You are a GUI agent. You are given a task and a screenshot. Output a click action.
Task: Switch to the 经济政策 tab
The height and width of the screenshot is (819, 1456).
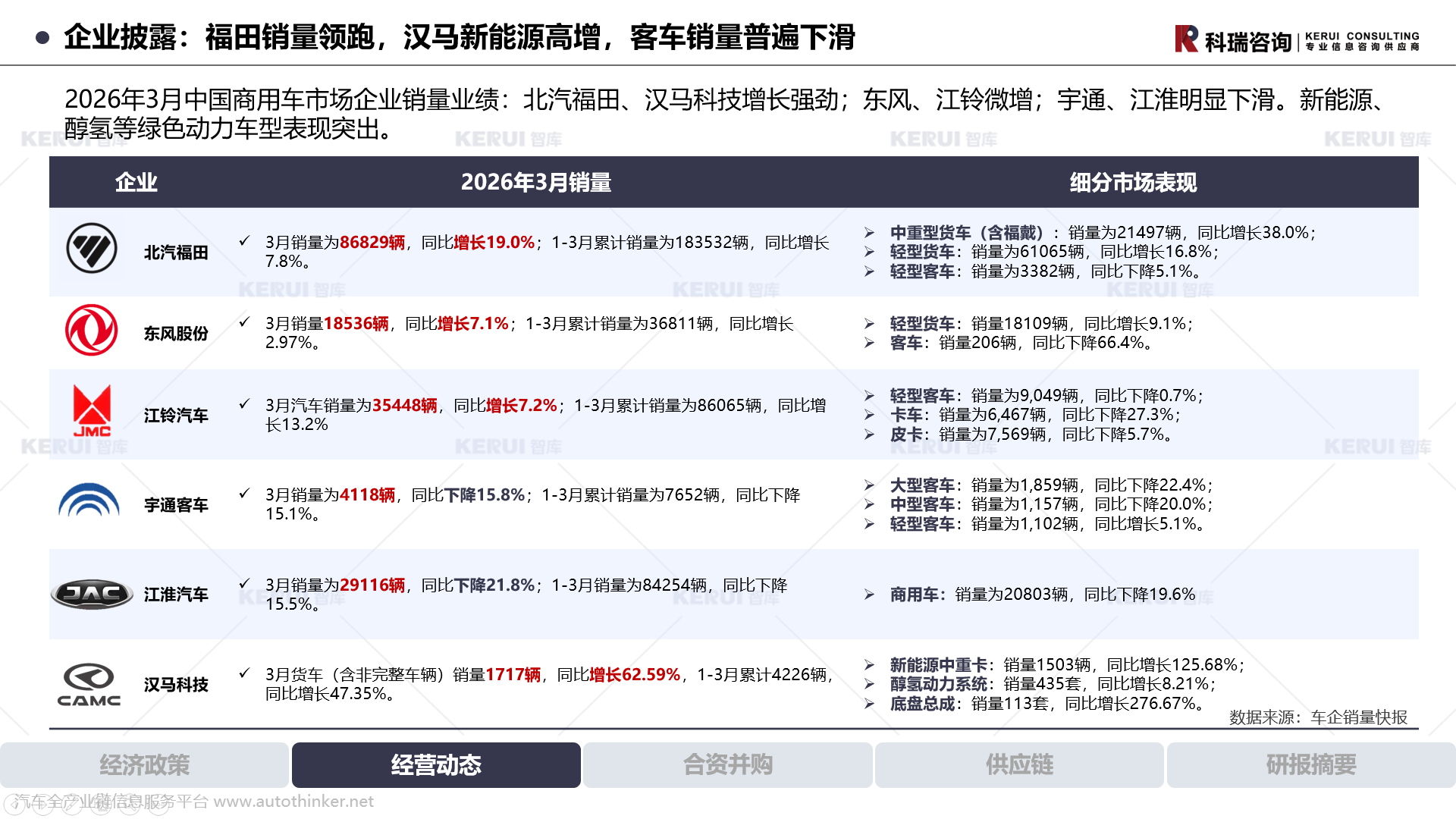[144, 764]
